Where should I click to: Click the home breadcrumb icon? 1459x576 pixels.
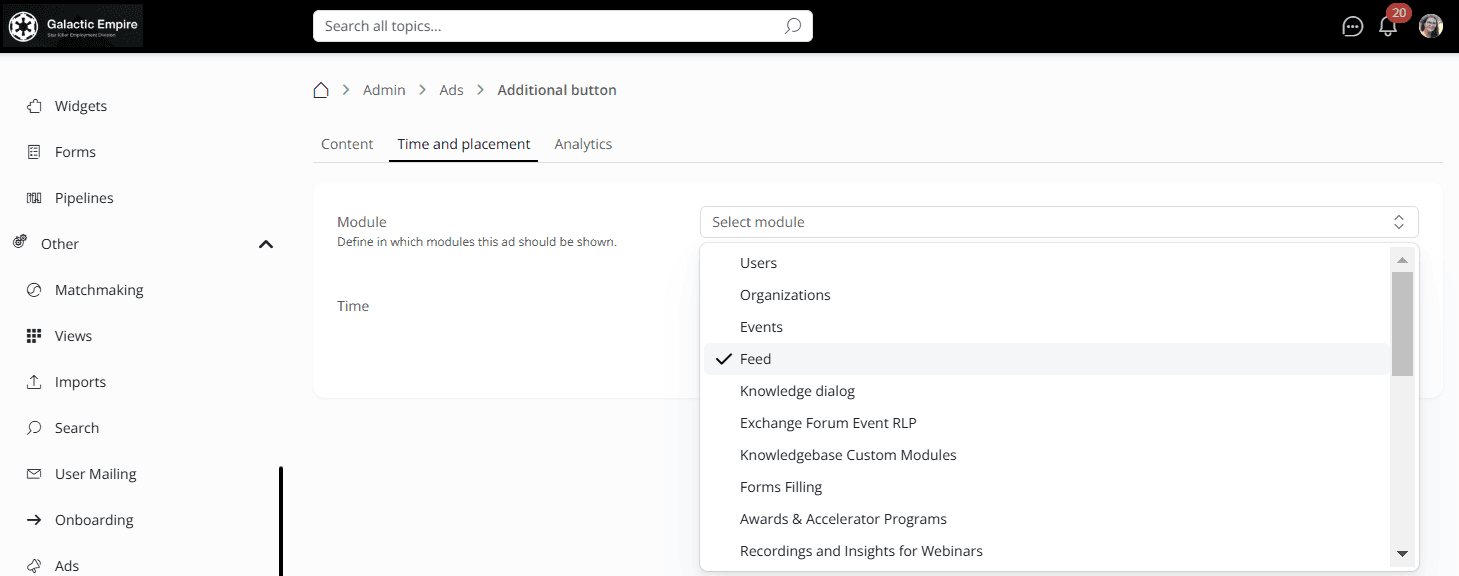(321, 90)
